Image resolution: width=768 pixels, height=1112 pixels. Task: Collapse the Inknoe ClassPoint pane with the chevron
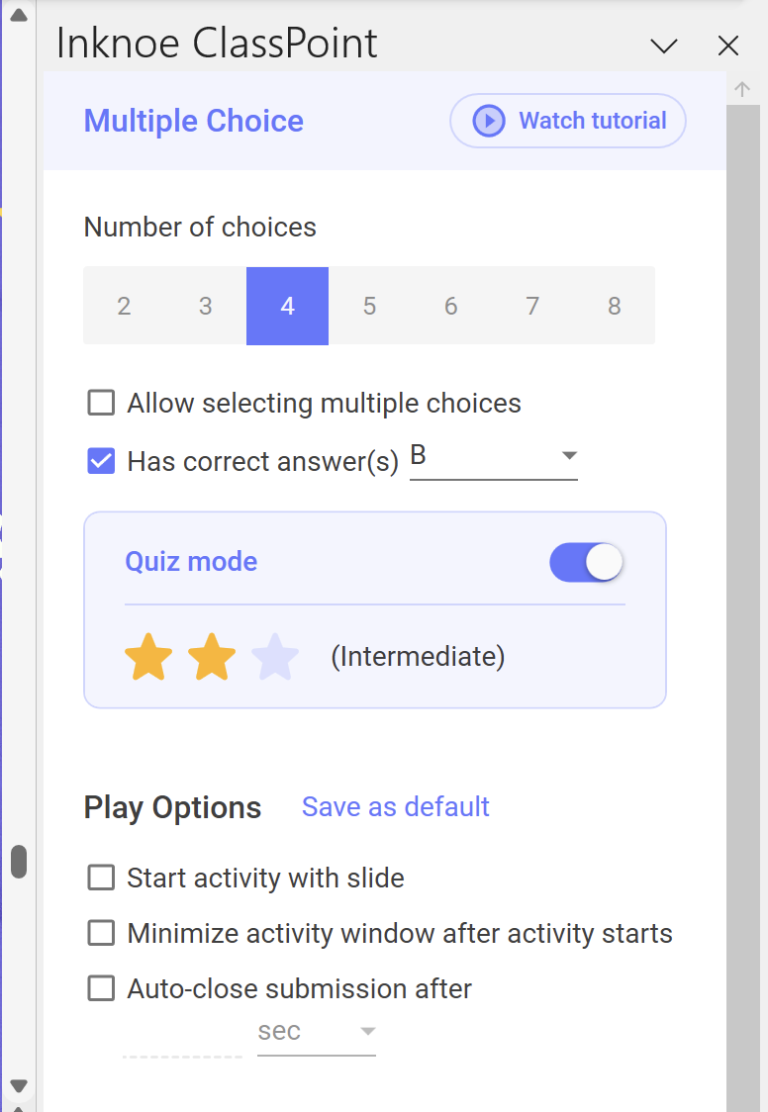pyautogui.click(x=663, y=46)
